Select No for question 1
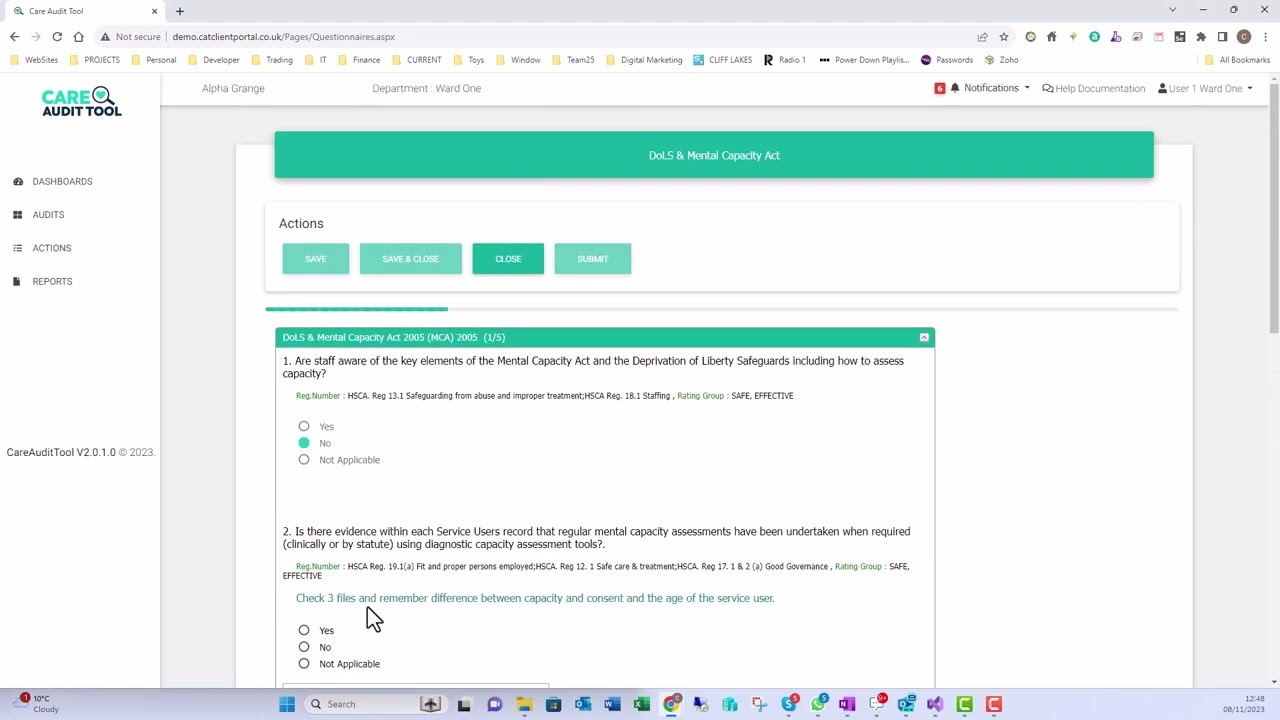The image size is (1280, 720). tap(304, 443)
